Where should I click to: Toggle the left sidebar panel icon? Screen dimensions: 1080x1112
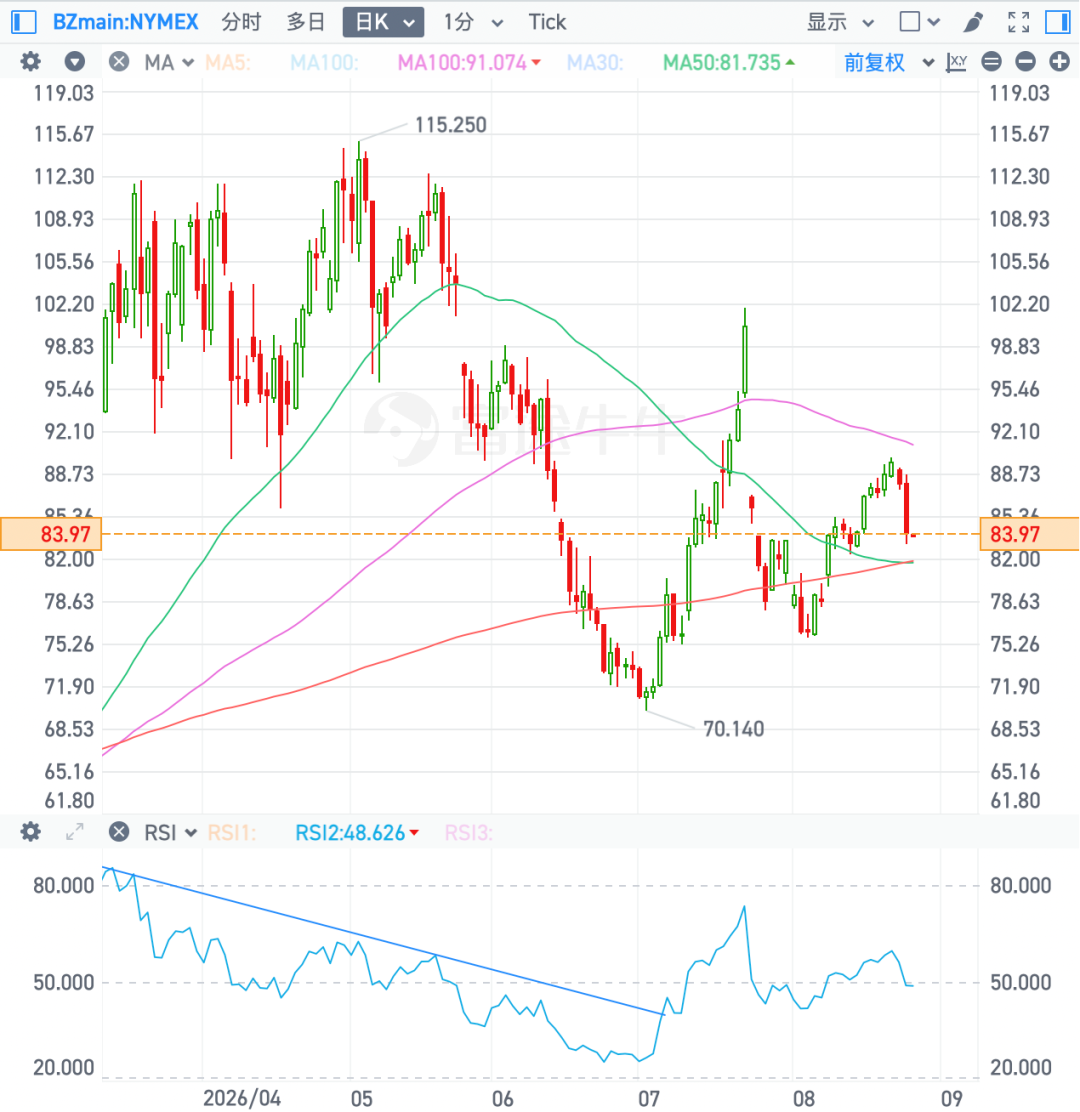click(x=24, y=22)
